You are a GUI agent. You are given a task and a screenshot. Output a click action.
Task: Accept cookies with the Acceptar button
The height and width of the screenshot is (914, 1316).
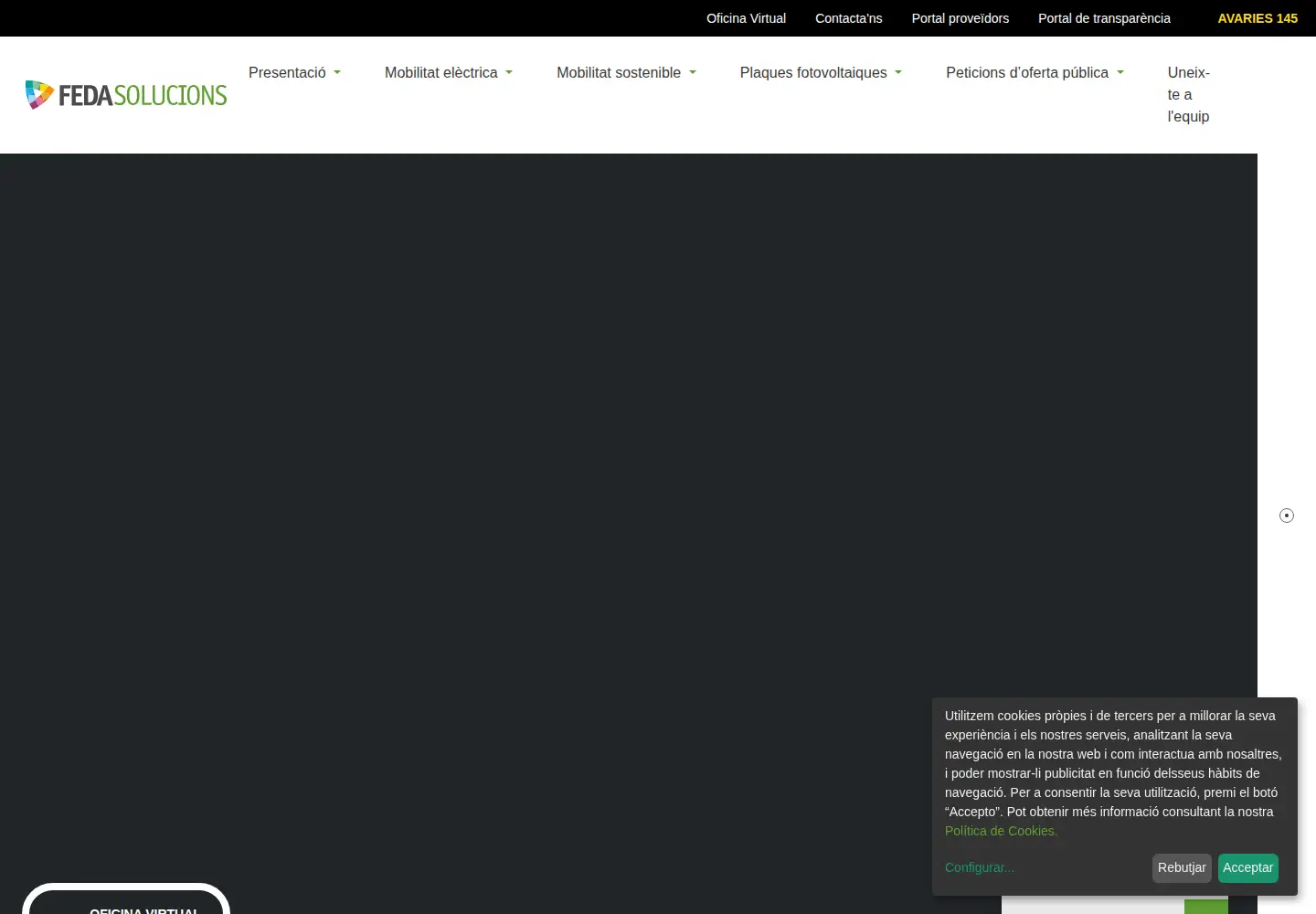click(1248, 868)
